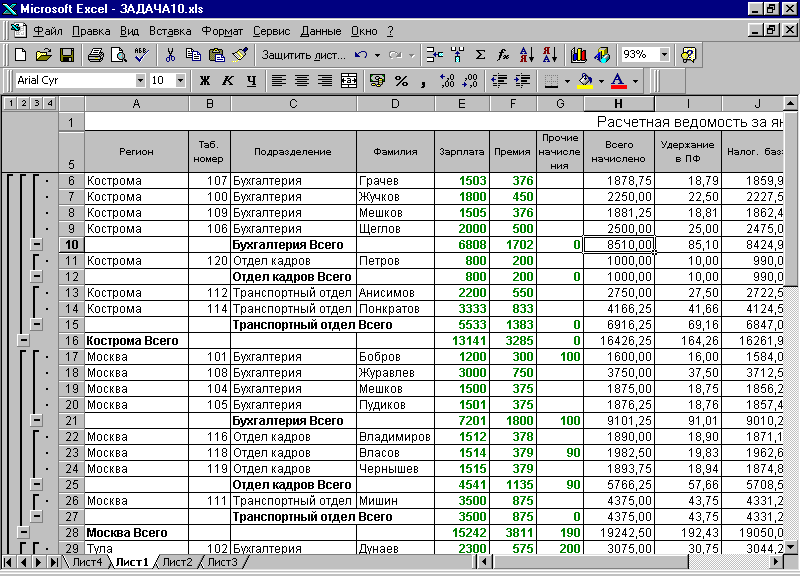Increase decimal places icon
800x576 pixels.
pyautogui.click(x=447, y=81)
